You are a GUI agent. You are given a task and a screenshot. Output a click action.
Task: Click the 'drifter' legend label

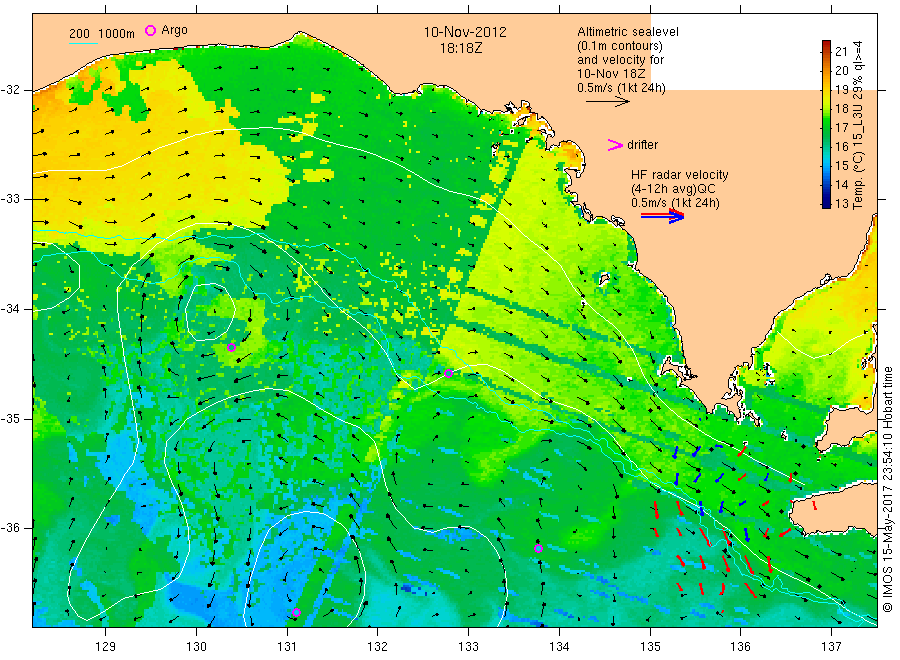click(x=642, y=145)
